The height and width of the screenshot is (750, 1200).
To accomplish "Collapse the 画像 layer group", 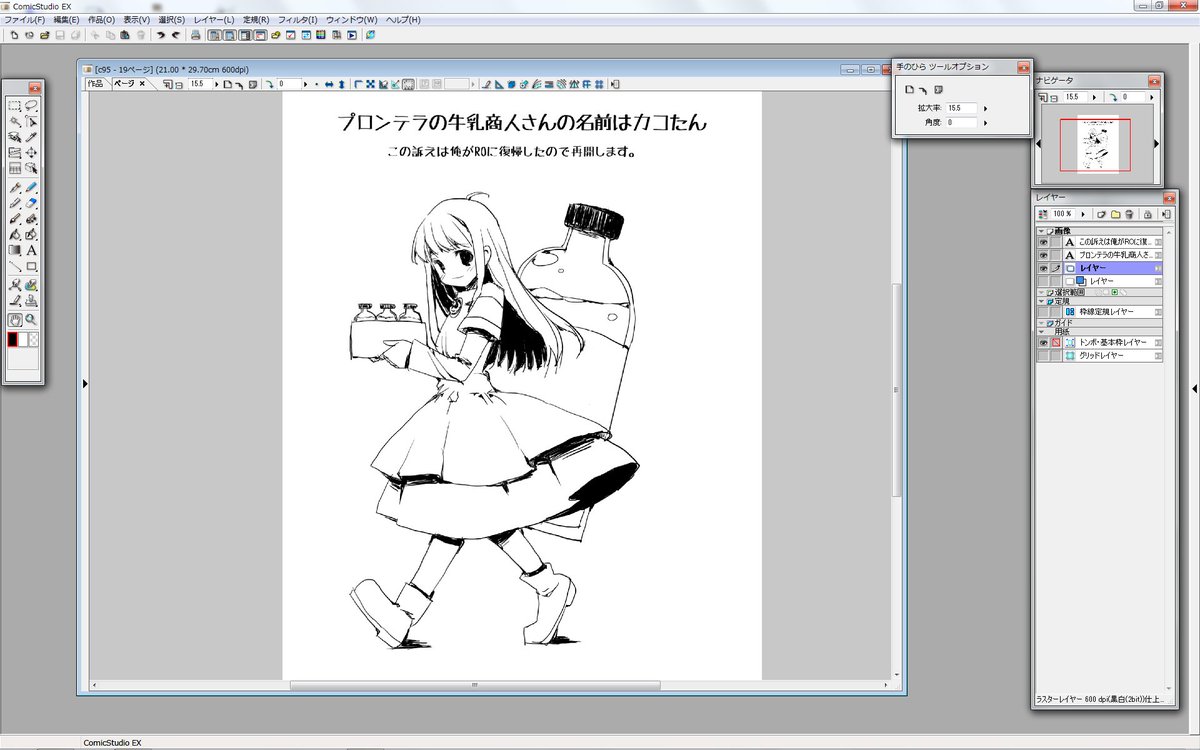I will pos(1041,231).
